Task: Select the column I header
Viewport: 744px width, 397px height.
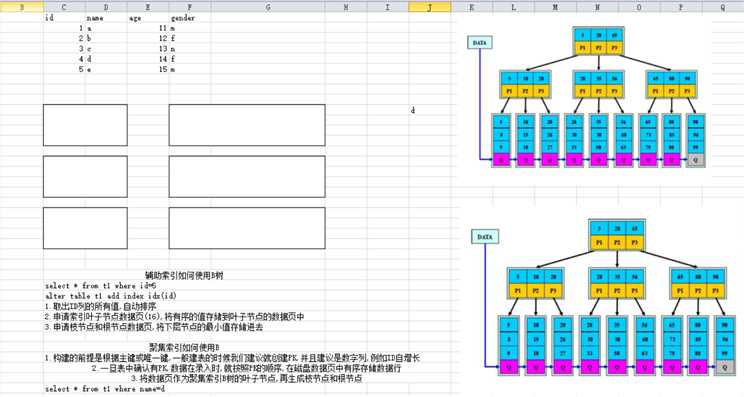Action: (x=388, y=7)
